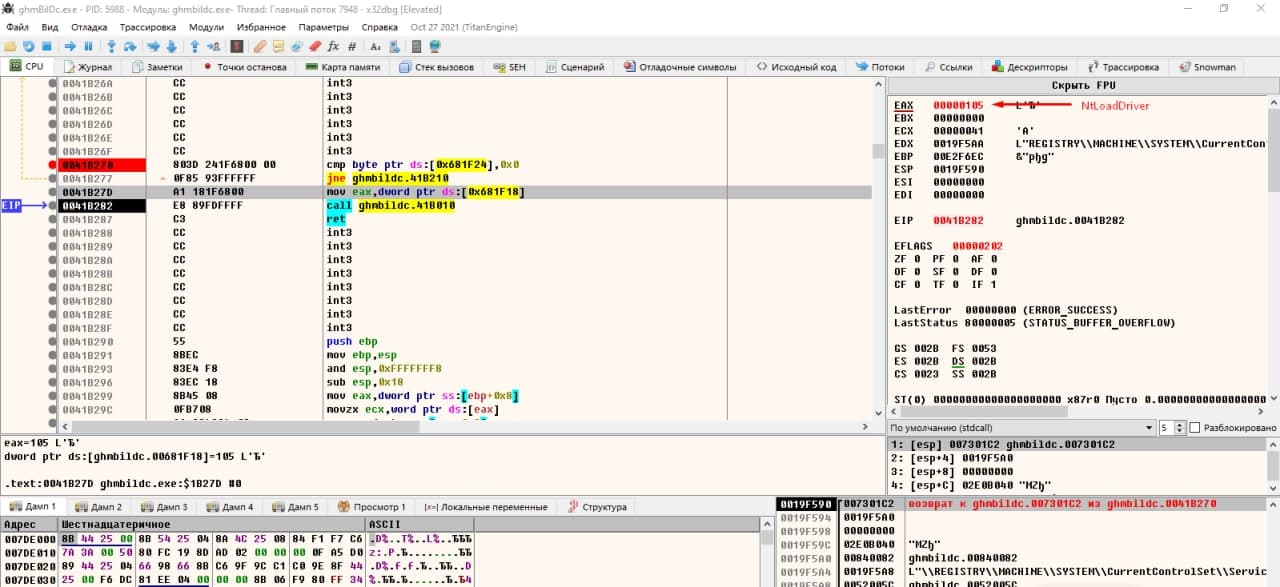
Task: Click the Скрыть FPU button
Action: point(1083,86)
